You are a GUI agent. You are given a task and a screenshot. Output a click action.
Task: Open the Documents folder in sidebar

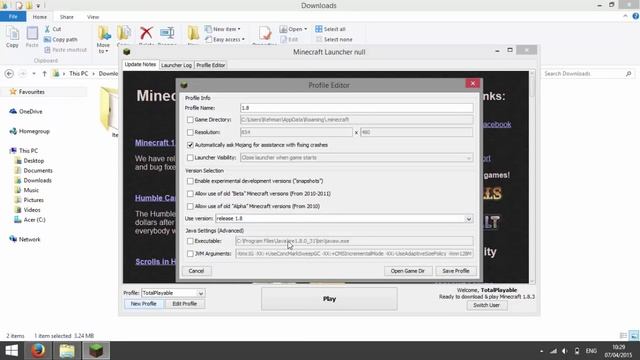pyautogui.click(x=33, y=171)
